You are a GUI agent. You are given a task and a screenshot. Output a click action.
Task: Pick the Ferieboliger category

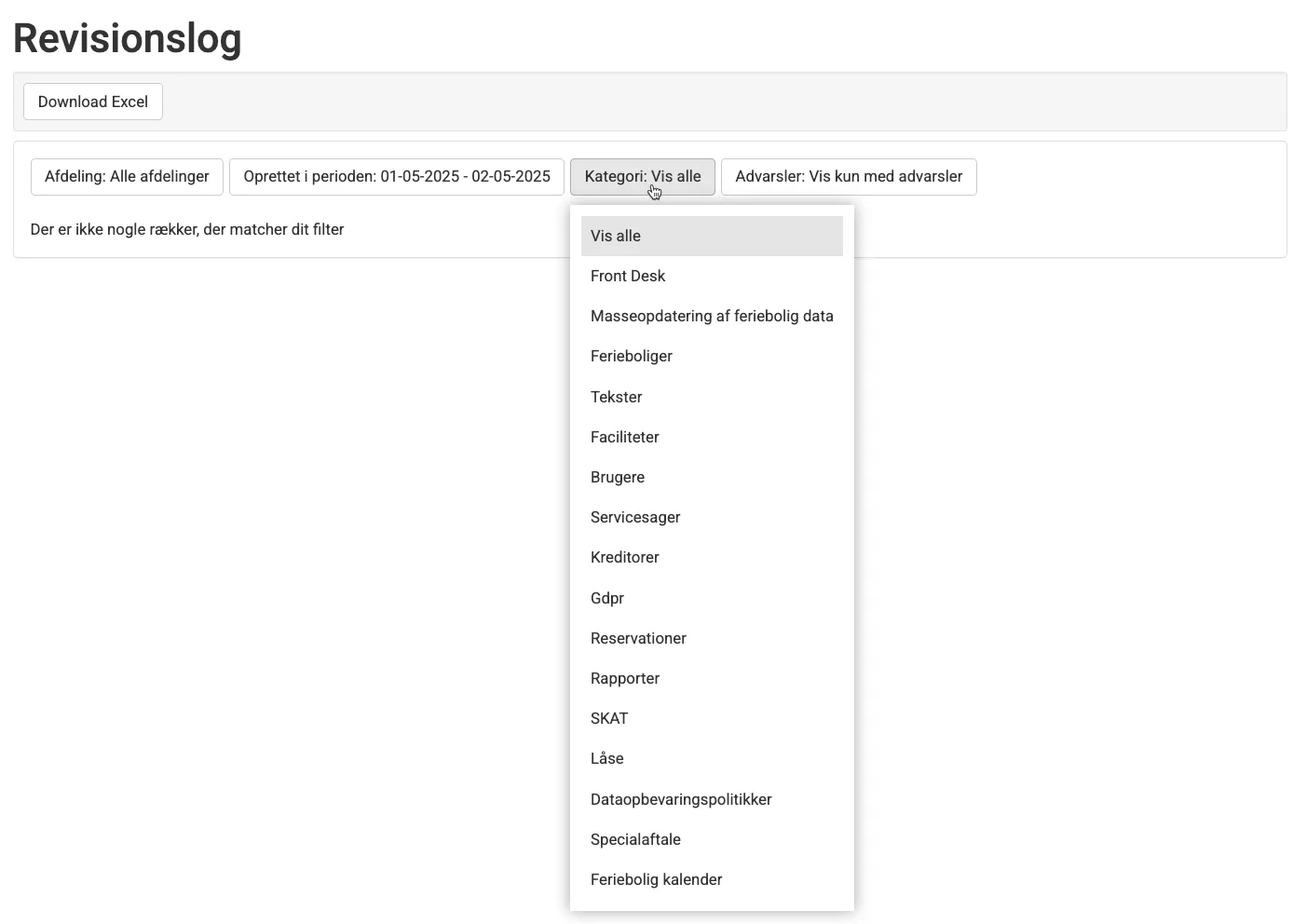pos(632,356)
